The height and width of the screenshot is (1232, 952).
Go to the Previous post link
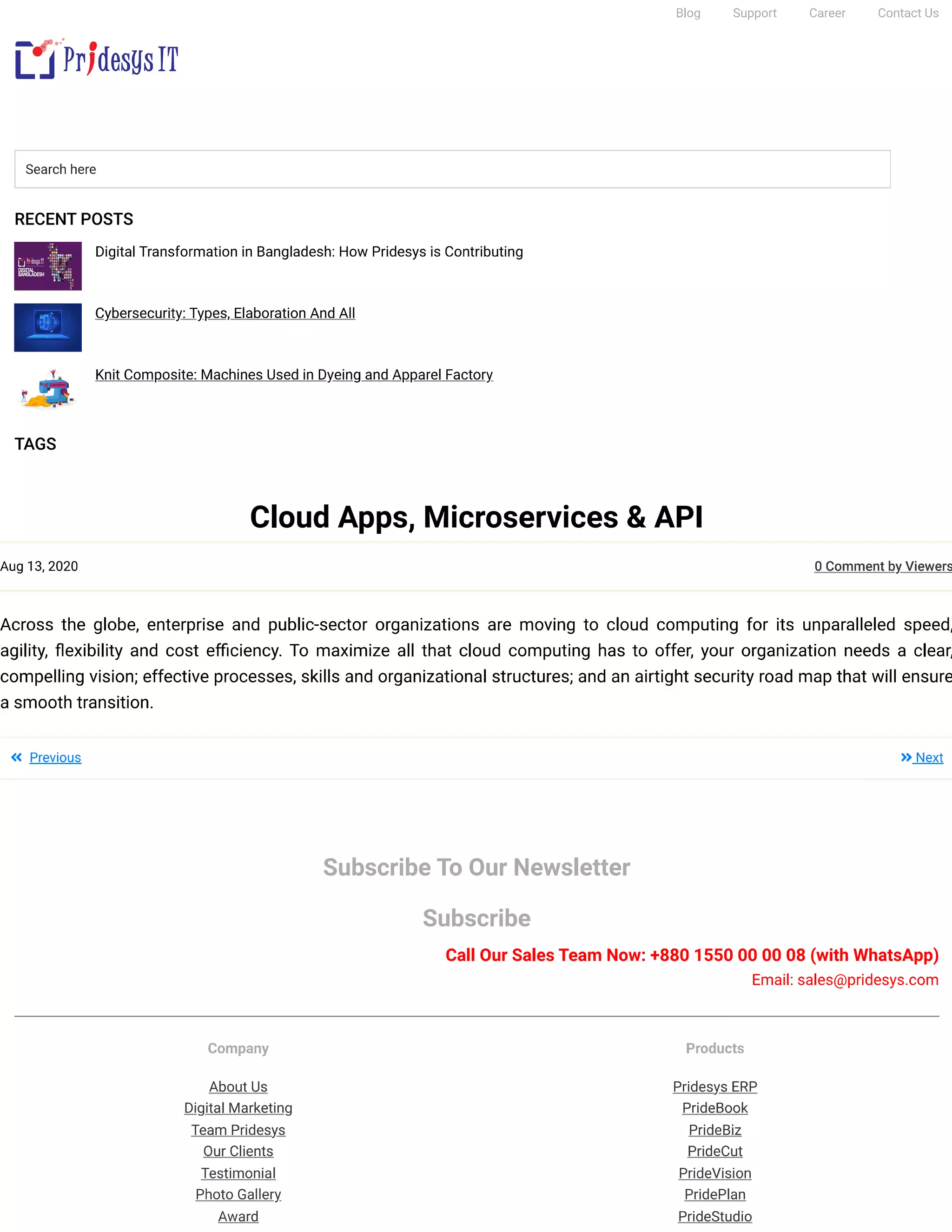[x=55, y=757]
